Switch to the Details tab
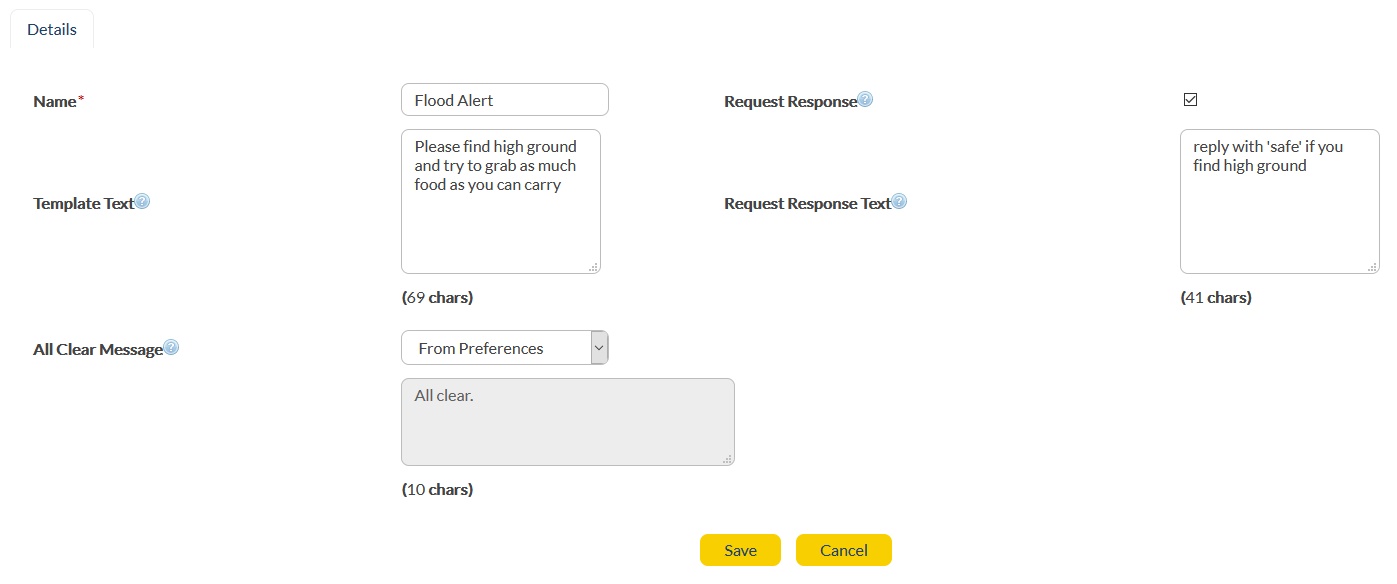The width and height of the screenshot is (1397, 584). 52,30
